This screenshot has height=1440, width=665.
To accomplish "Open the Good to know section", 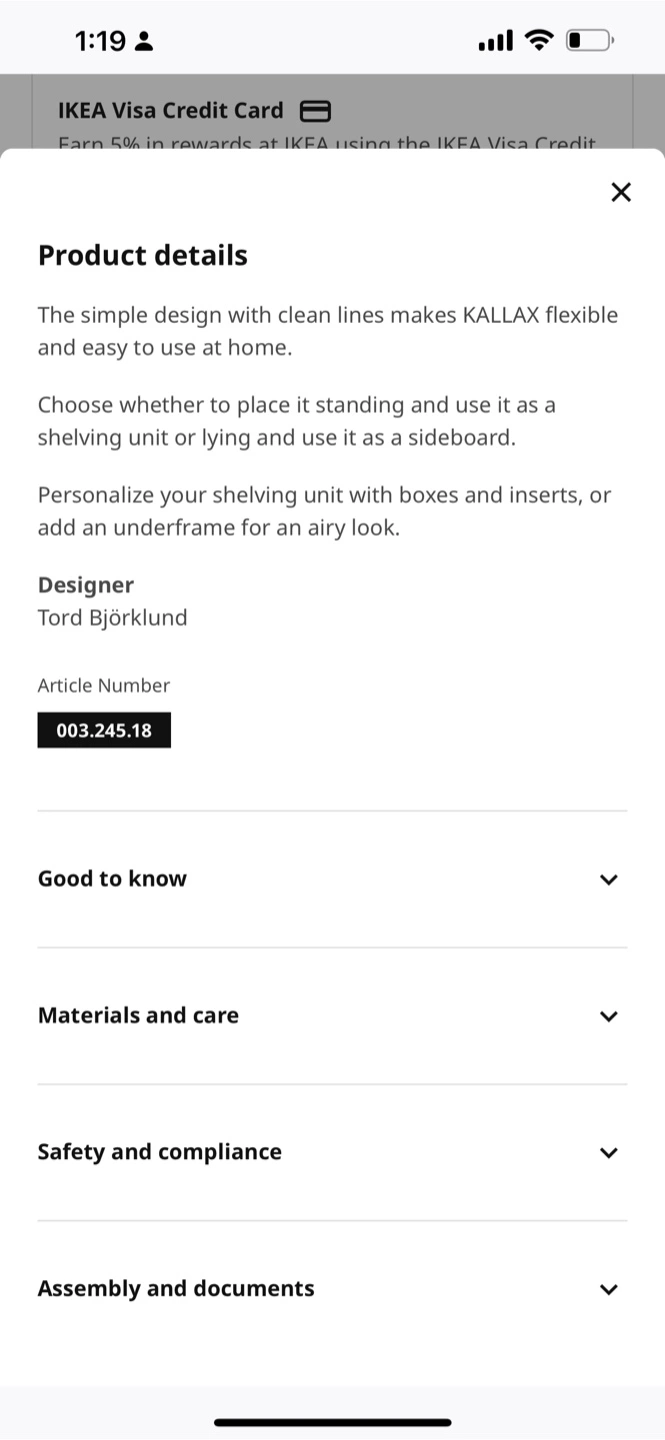I will coord(332,879).
